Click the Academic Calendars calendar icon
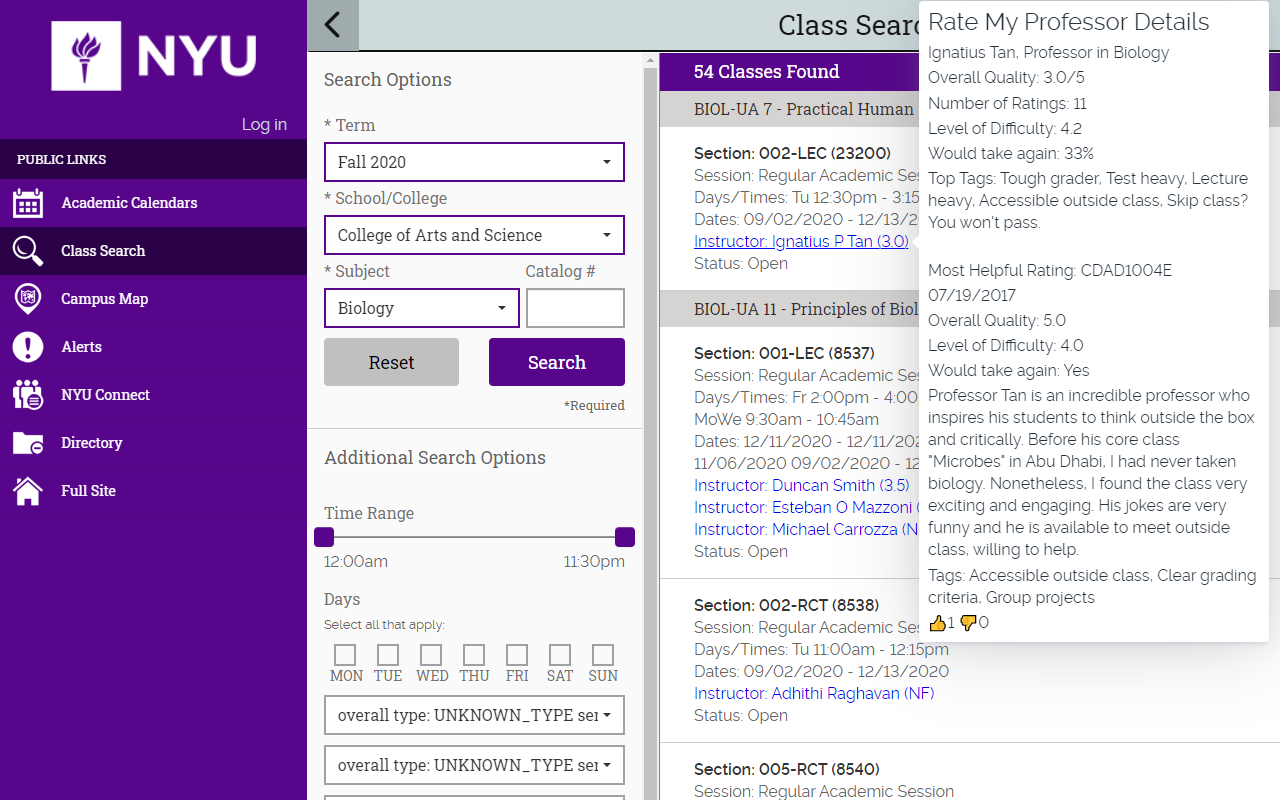The width and height of the screenshot is (1280, 800). (28, 203)
